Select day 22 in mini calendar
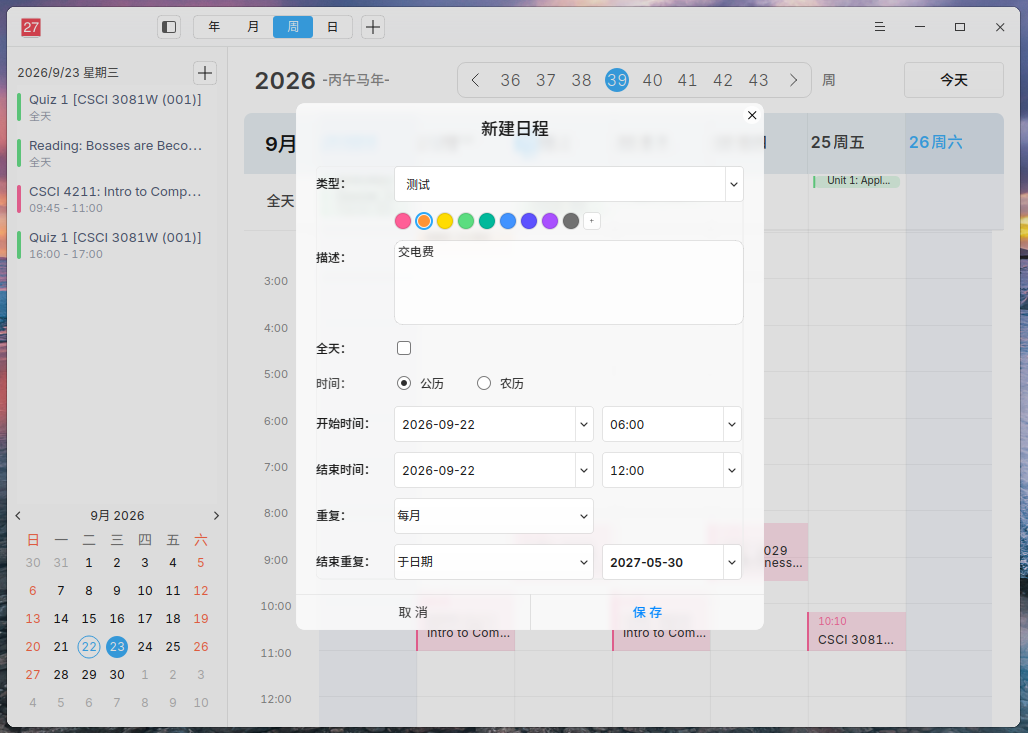 (89, 646)
